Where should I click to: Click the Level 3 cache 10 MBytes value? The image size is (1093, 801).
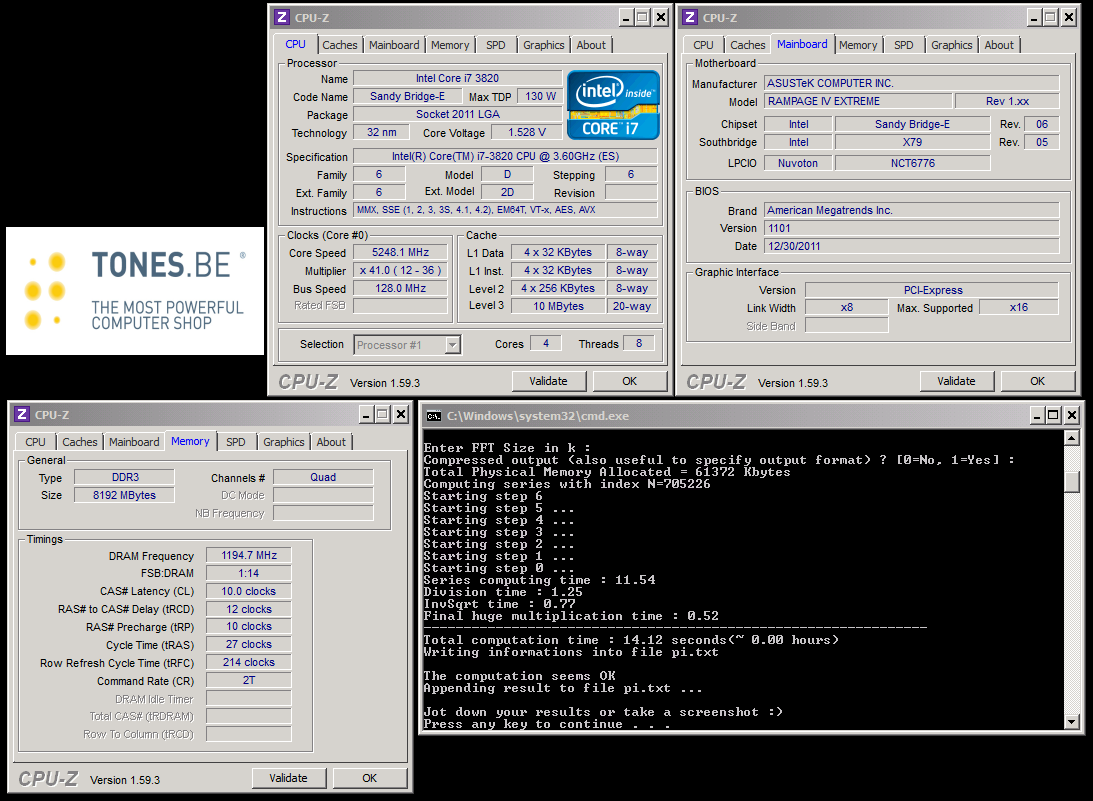coord(558,306)
